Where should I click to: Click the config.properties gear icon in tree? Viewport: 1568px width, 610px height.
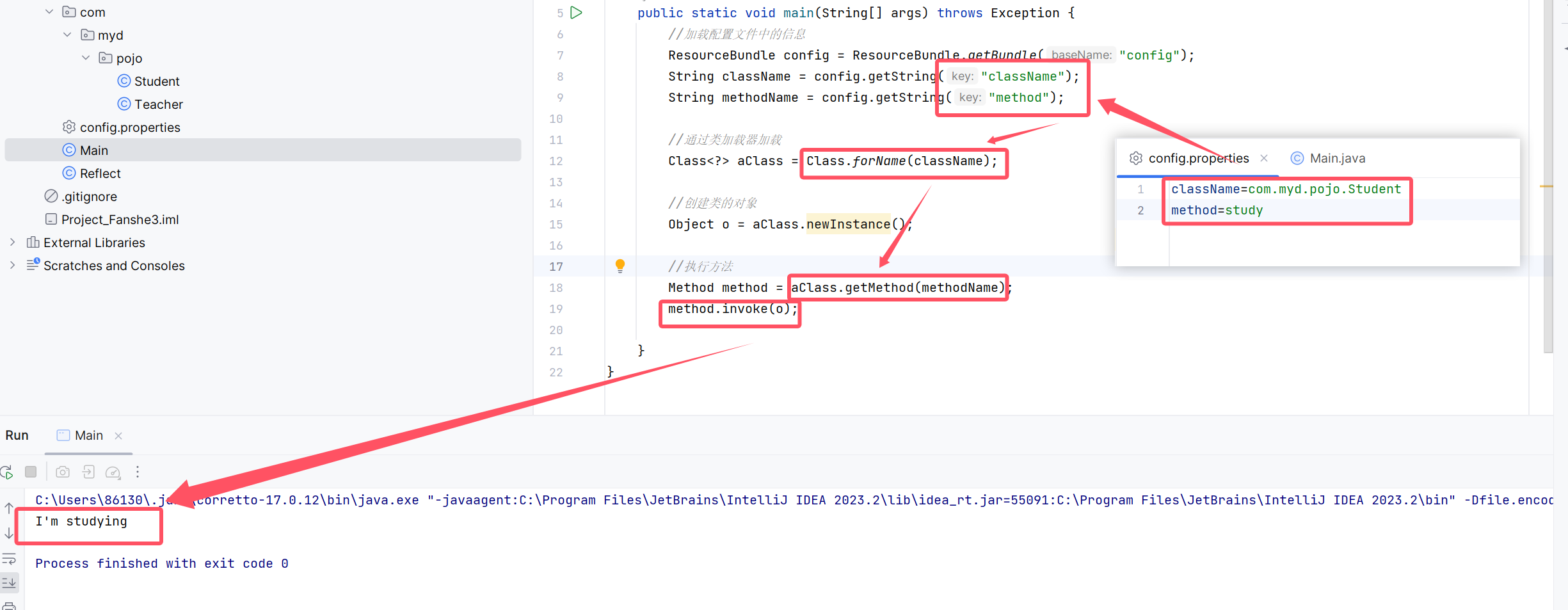pos(69,127)
